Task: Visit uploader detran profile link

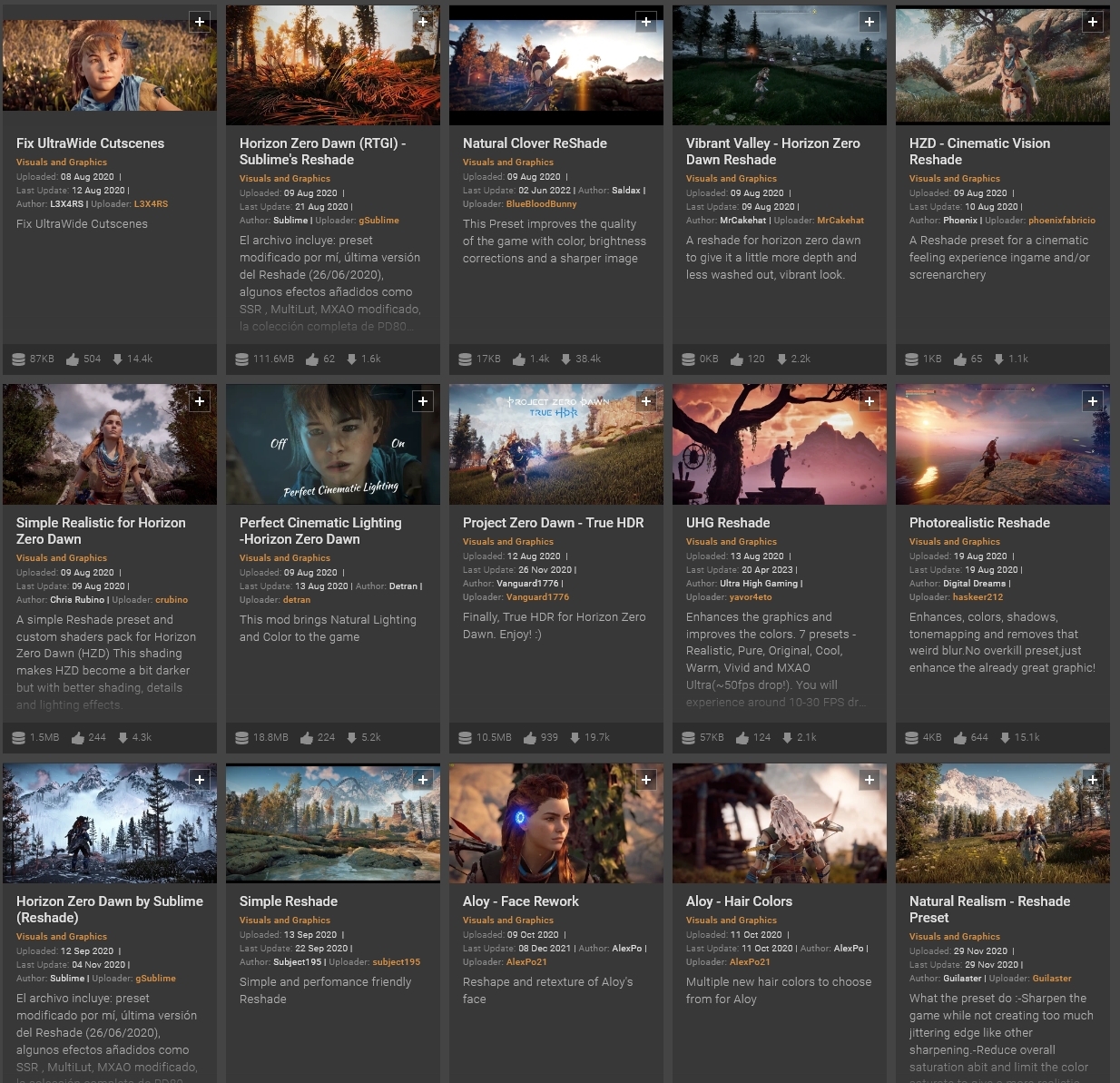Action: (297, 600)
